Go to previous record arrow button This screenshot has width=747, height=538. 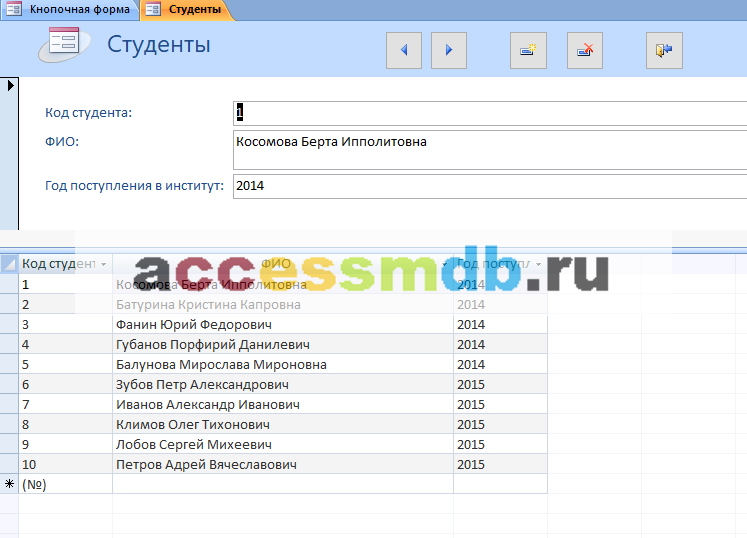click(x=404, y=50)
